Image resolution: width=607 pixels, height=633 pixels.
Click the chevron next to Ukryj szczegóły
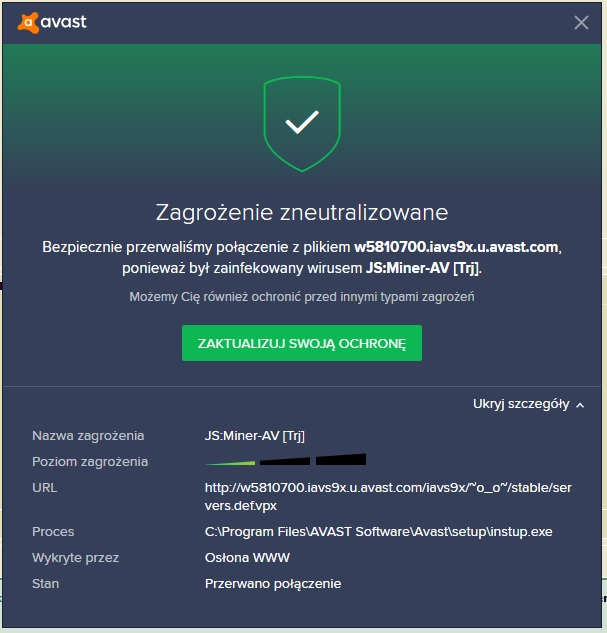point(580,405)
